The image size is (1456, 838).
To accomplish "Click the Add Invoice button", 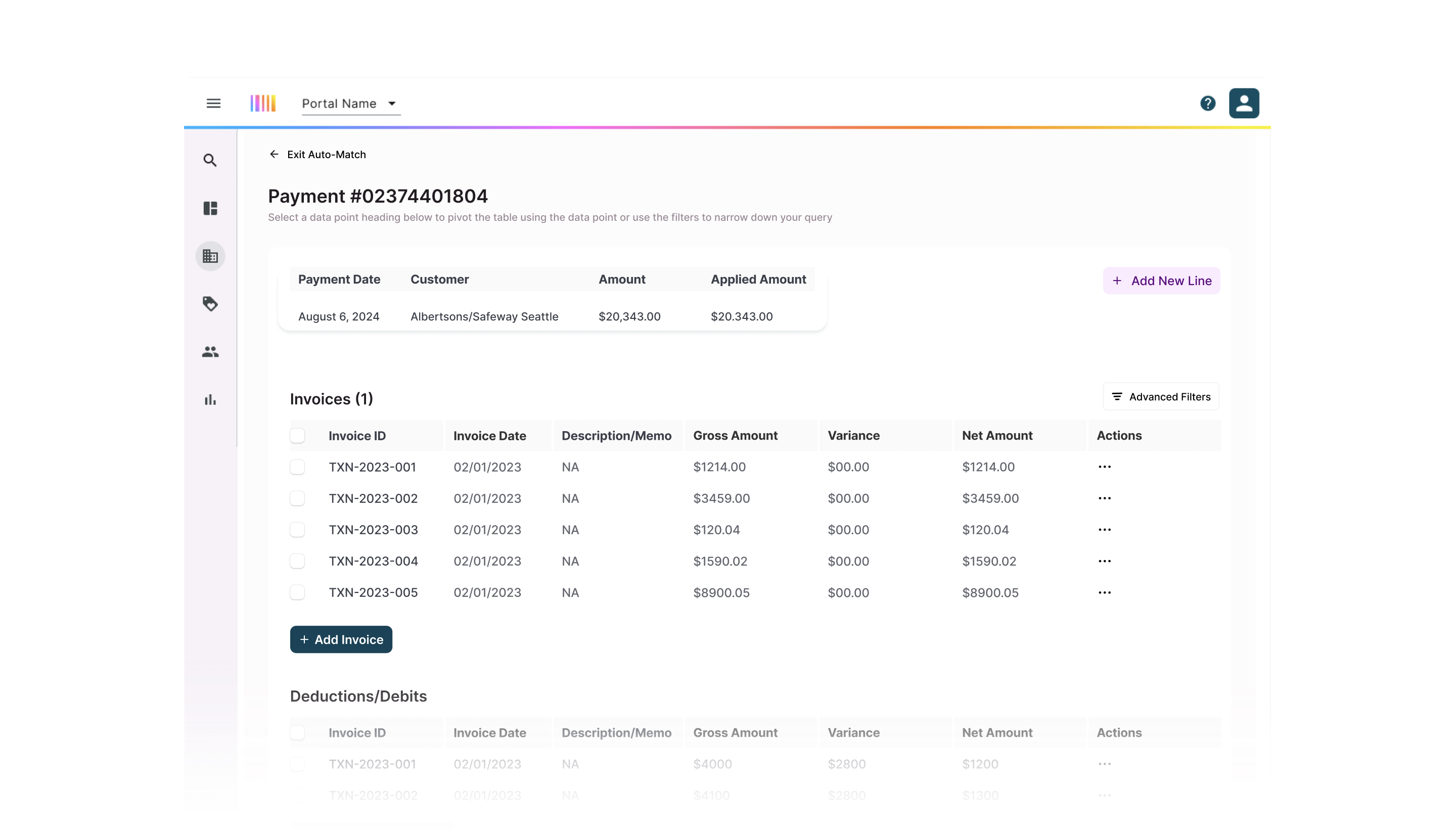I will [x=341, y=639].
